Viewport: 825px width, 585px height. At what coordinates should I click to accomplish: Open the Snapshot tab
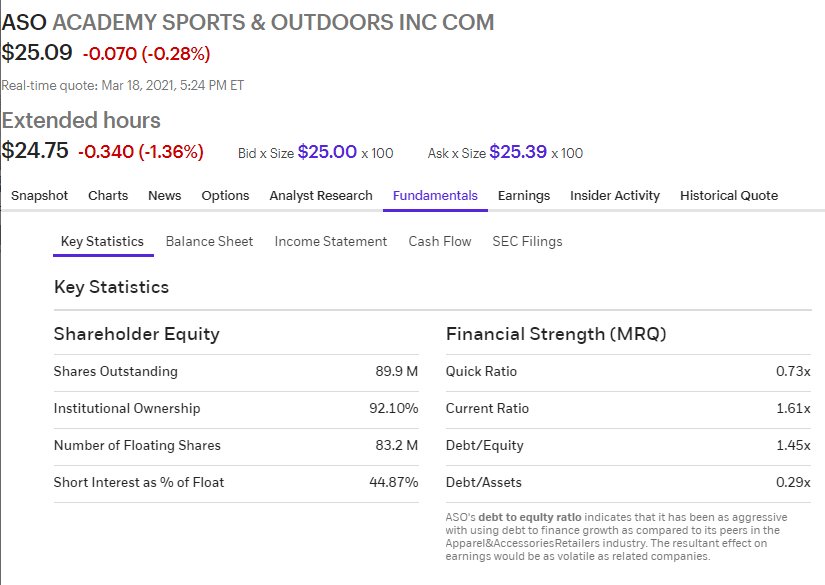39,196
